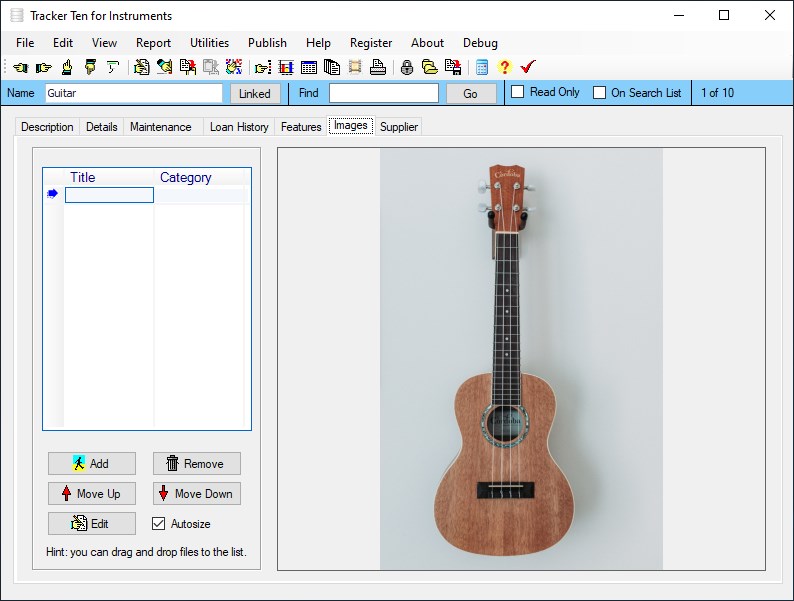This screenshot has width=794, height=601.
Task: Switch to the Maintenance tab
Action: [x=161, y=127]
